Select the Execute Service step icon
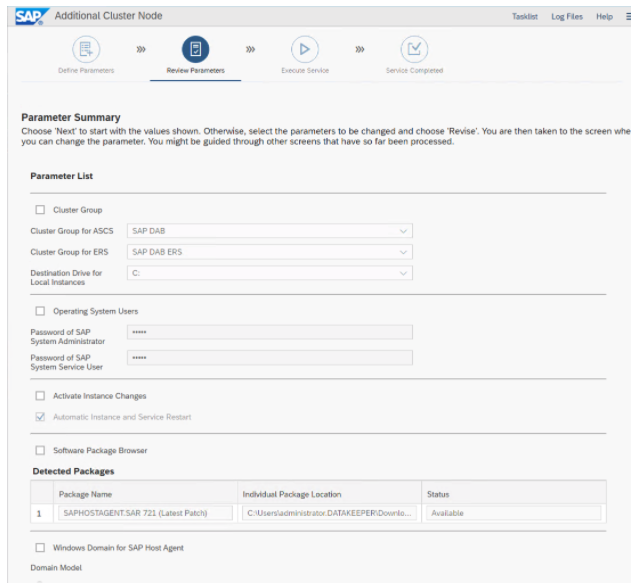 coord(304,49)
